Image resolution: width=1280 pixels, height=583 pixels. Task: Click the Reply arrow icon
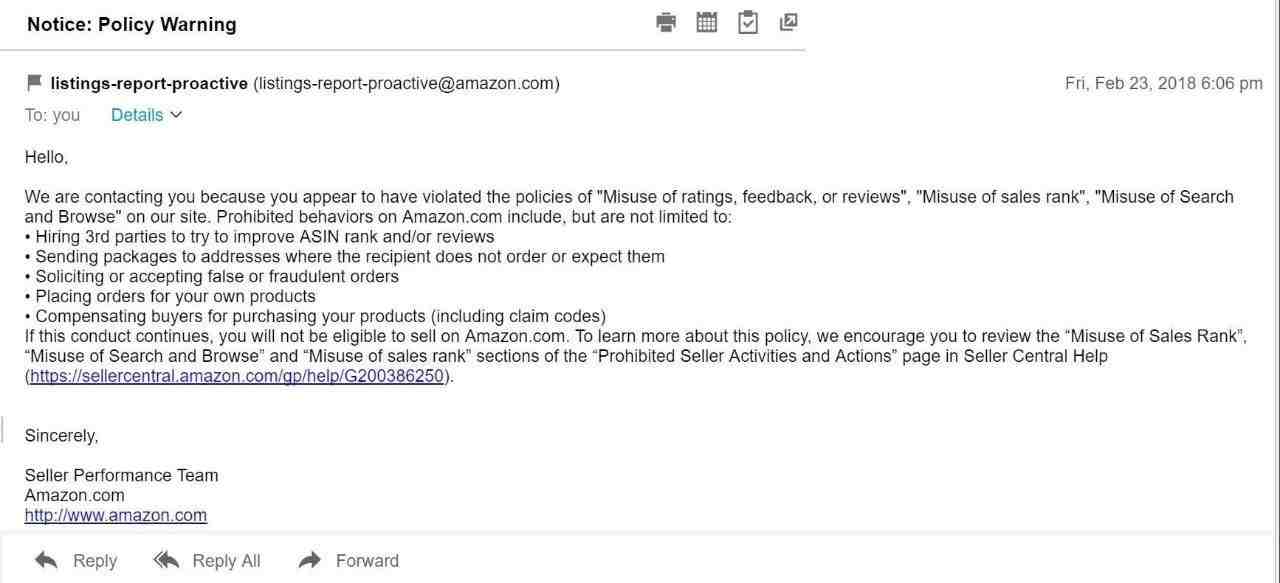[46, 560]
